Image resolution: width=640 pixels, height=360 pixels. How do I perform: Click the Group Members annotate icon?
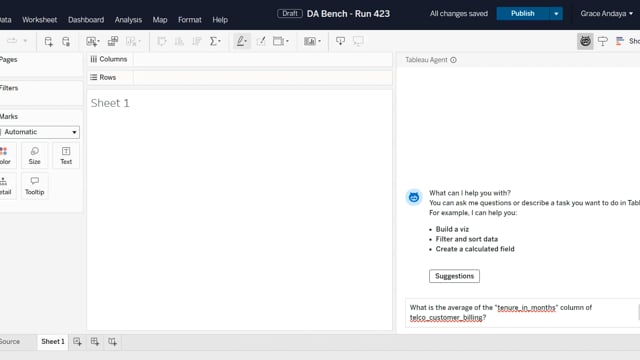point(260,41)
